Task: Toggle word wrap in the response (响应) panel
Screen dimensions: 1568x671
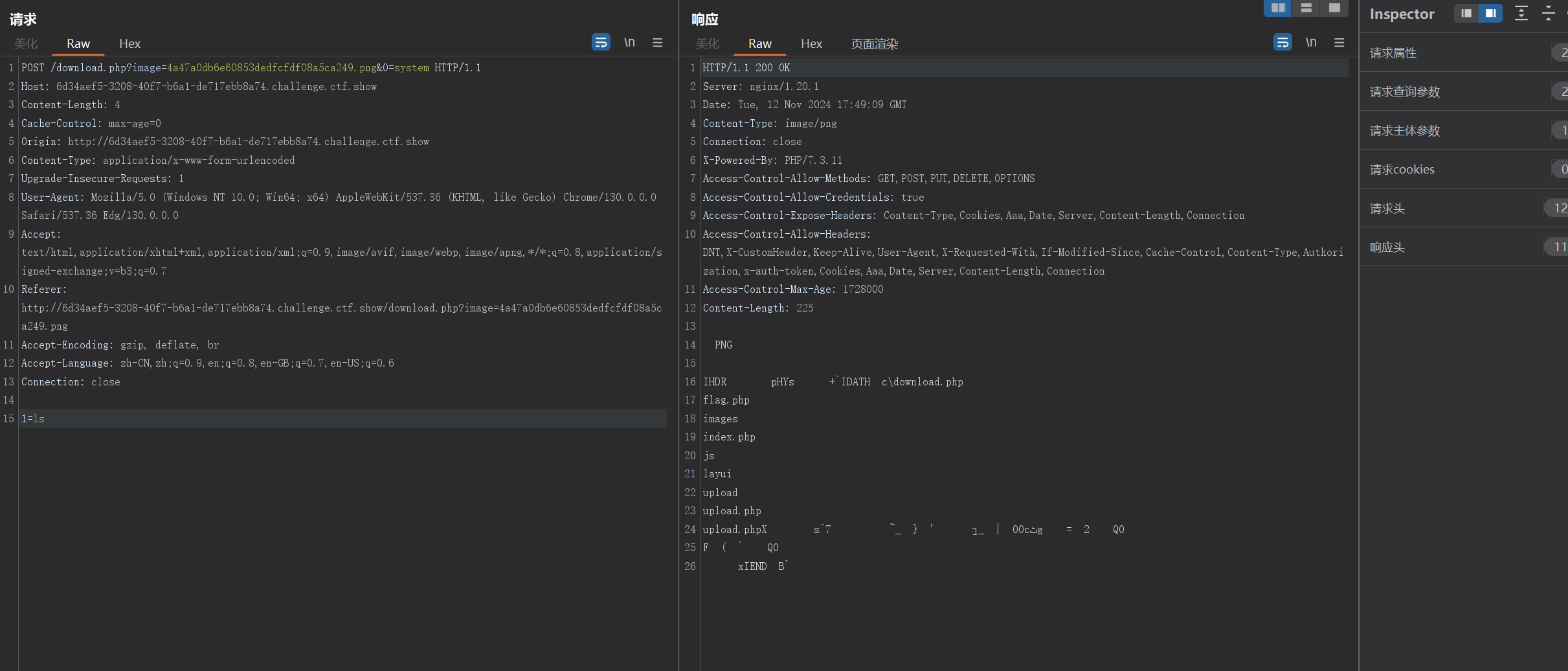Action: click(x=1282, y=43)
